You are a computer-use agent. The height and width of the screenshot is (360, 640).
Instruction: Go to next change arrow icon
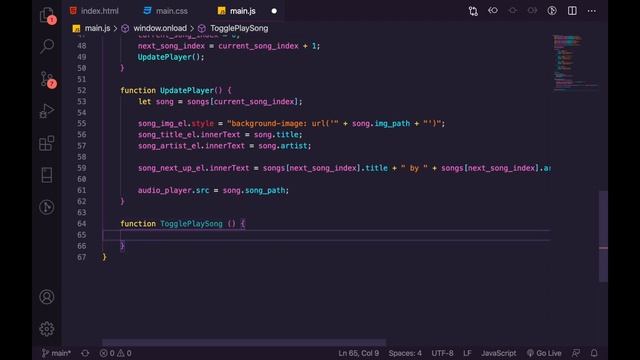[x=532, y=11]
